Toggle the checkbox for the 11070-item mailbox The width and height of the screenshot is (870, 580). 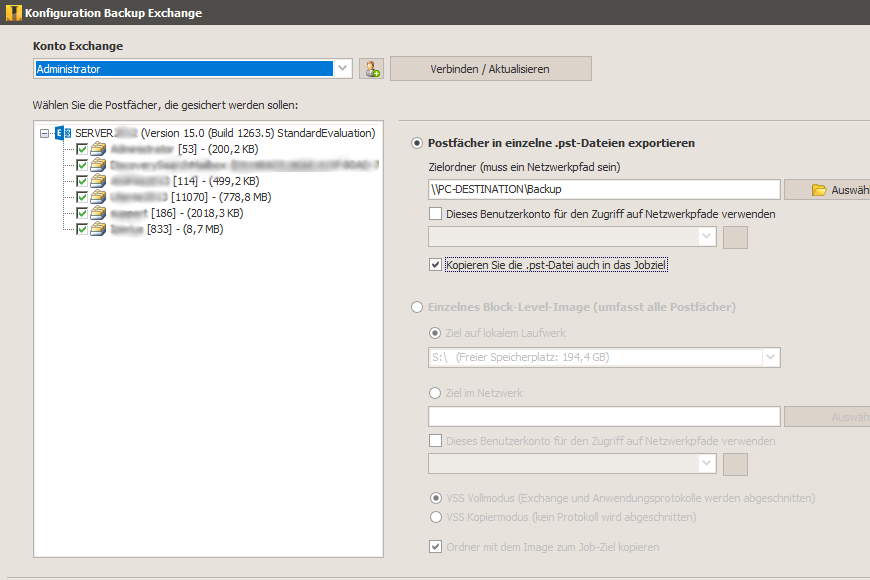coord(82,198)
